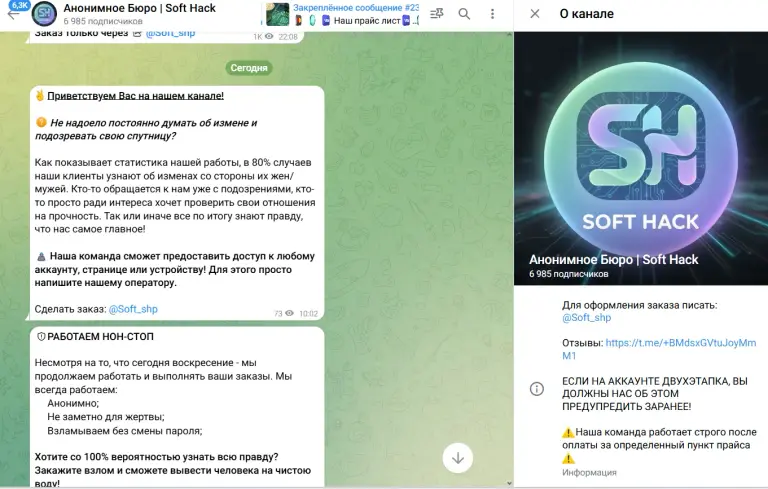Click the РАБОТАЕМ НОН-СТОП message heading
Screen dimensions: 768x489
100,337
